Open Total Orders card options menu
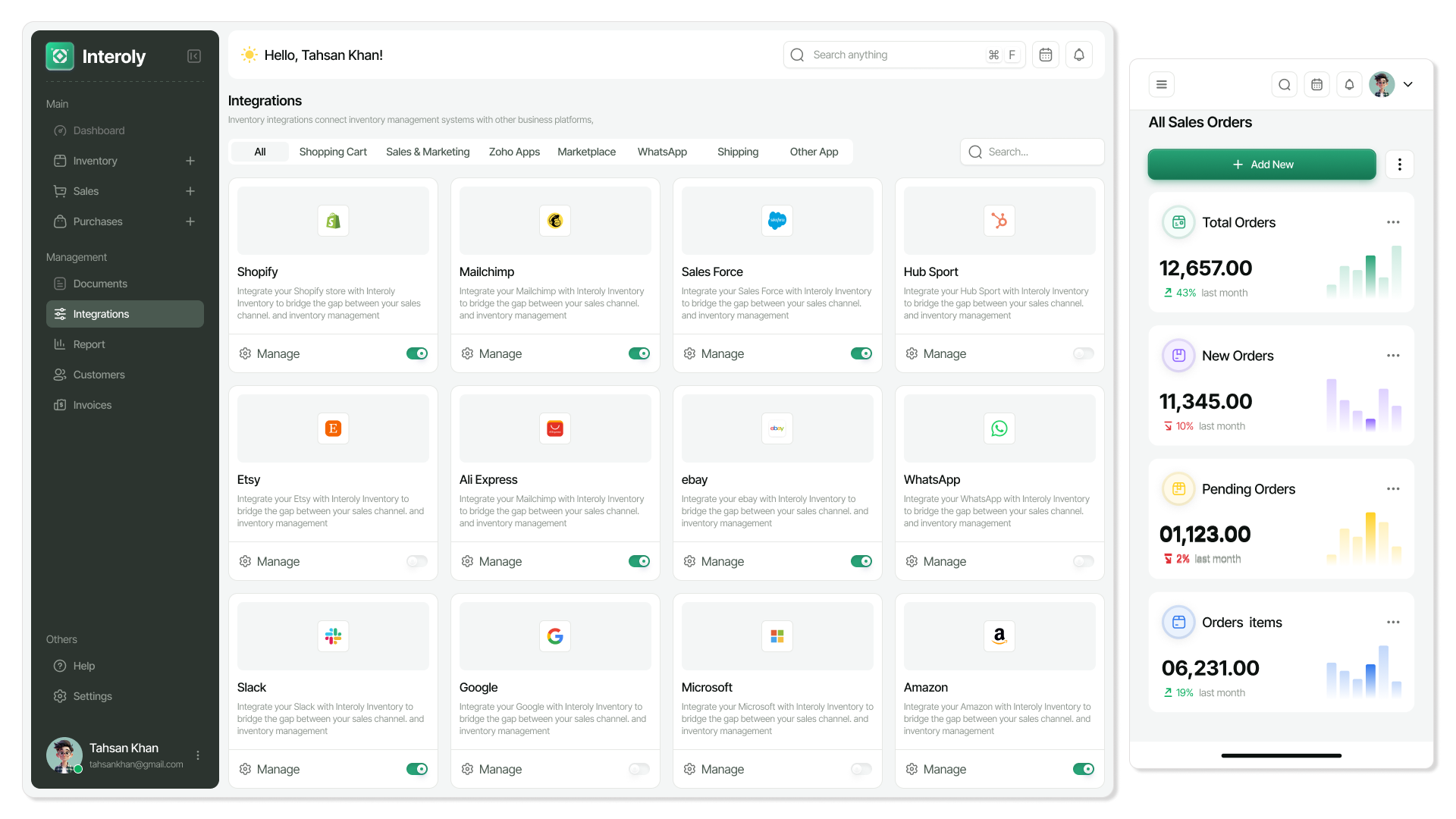Image resolution: width=1456 pixels, height=819 pixels. tap(1393, 222)
